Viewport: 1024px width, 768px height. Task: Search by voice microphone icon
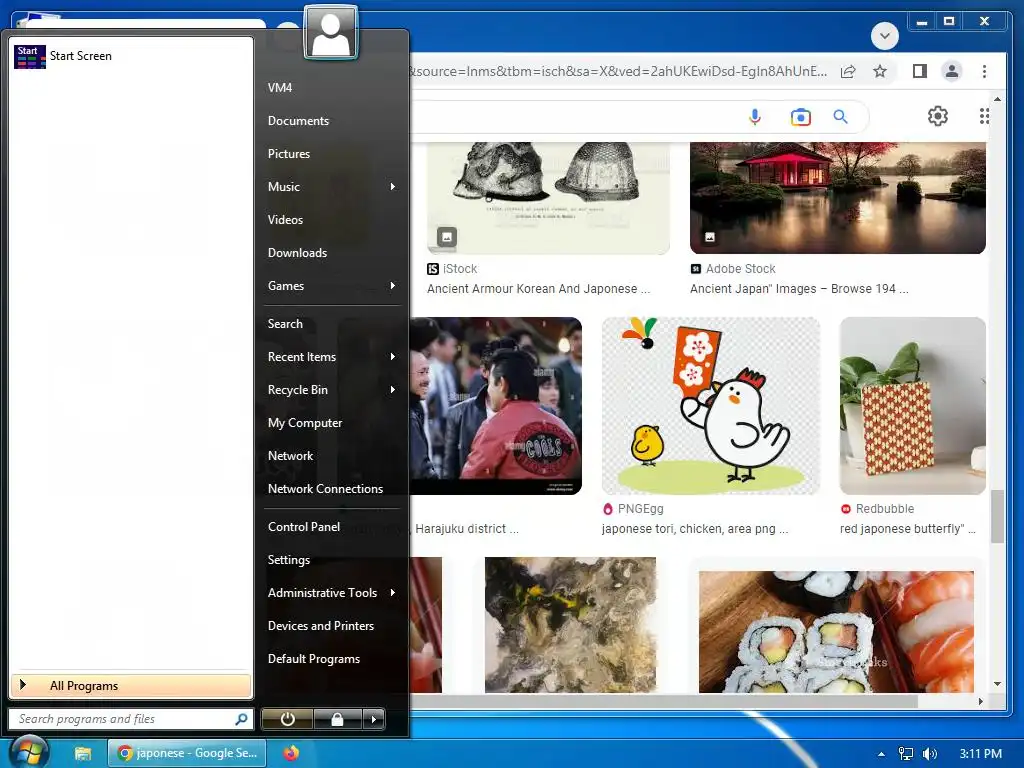pos(755,117)
